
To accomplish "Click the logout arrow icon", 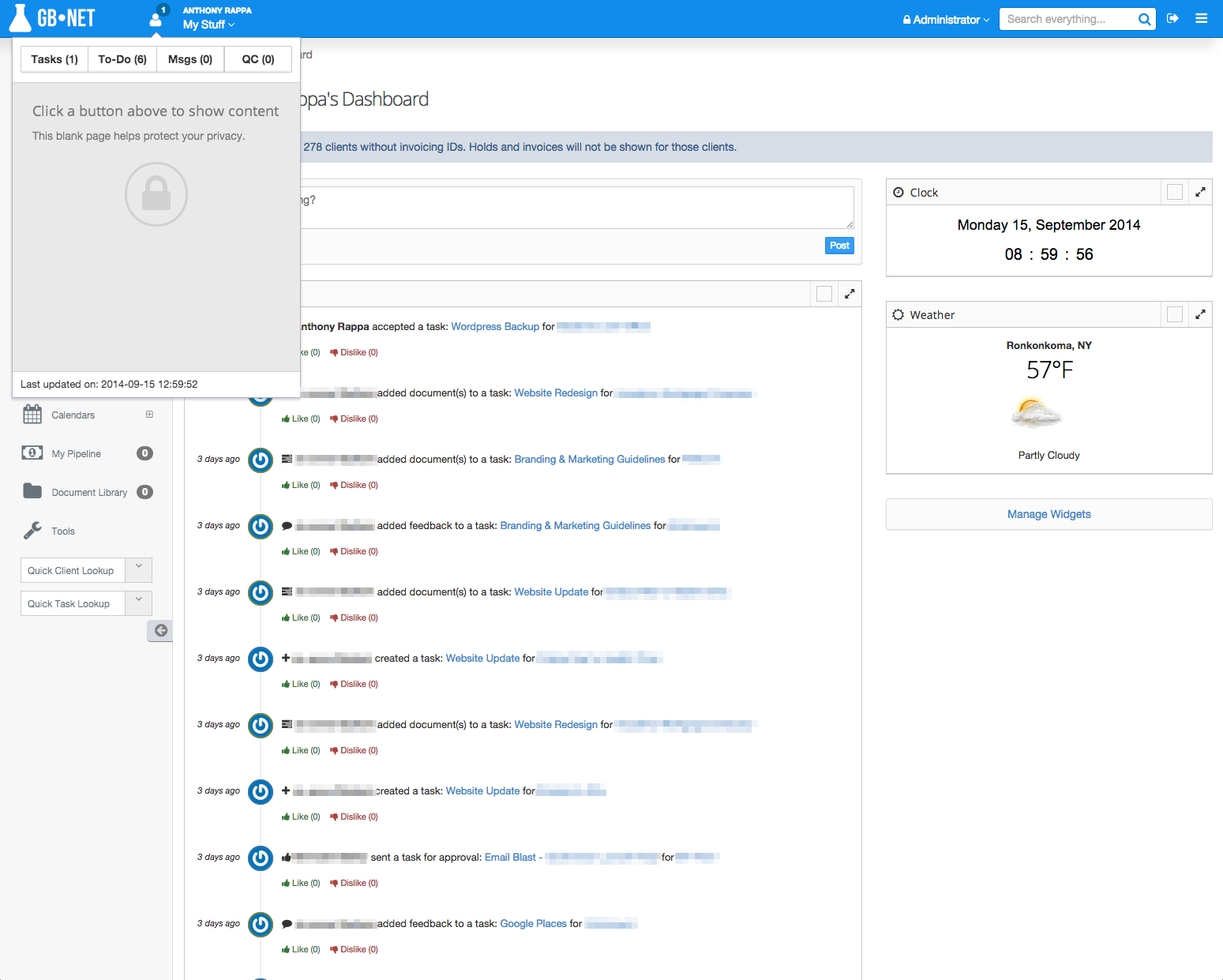I will click(x=1172, y=18).
